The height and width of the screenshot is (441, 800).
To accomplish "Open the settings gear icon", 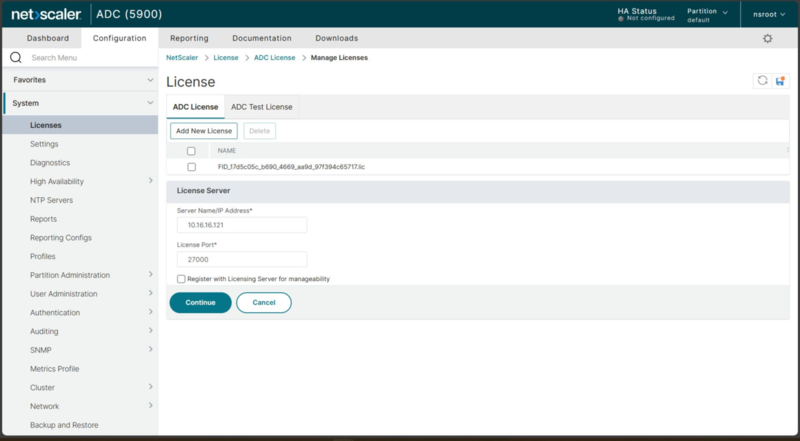I will 767,38.
